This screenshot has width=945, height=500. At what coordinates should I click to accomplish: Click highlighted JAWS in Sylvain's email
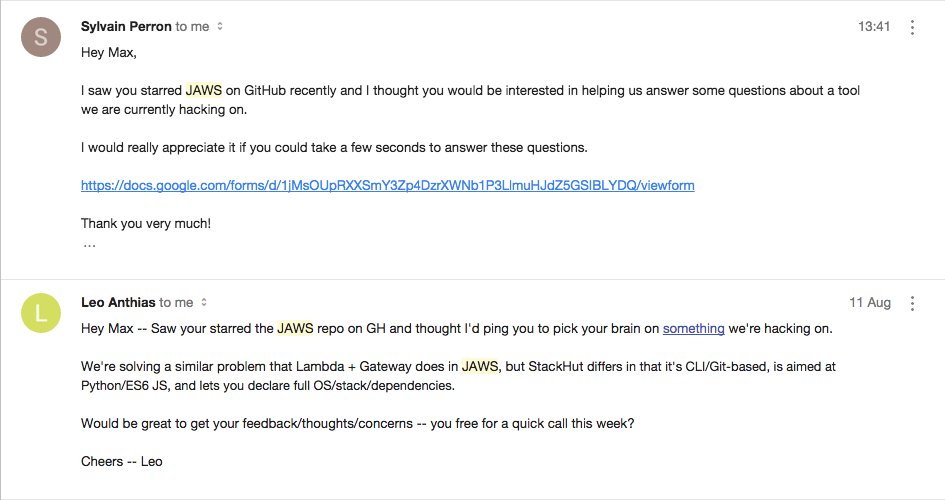204,90
